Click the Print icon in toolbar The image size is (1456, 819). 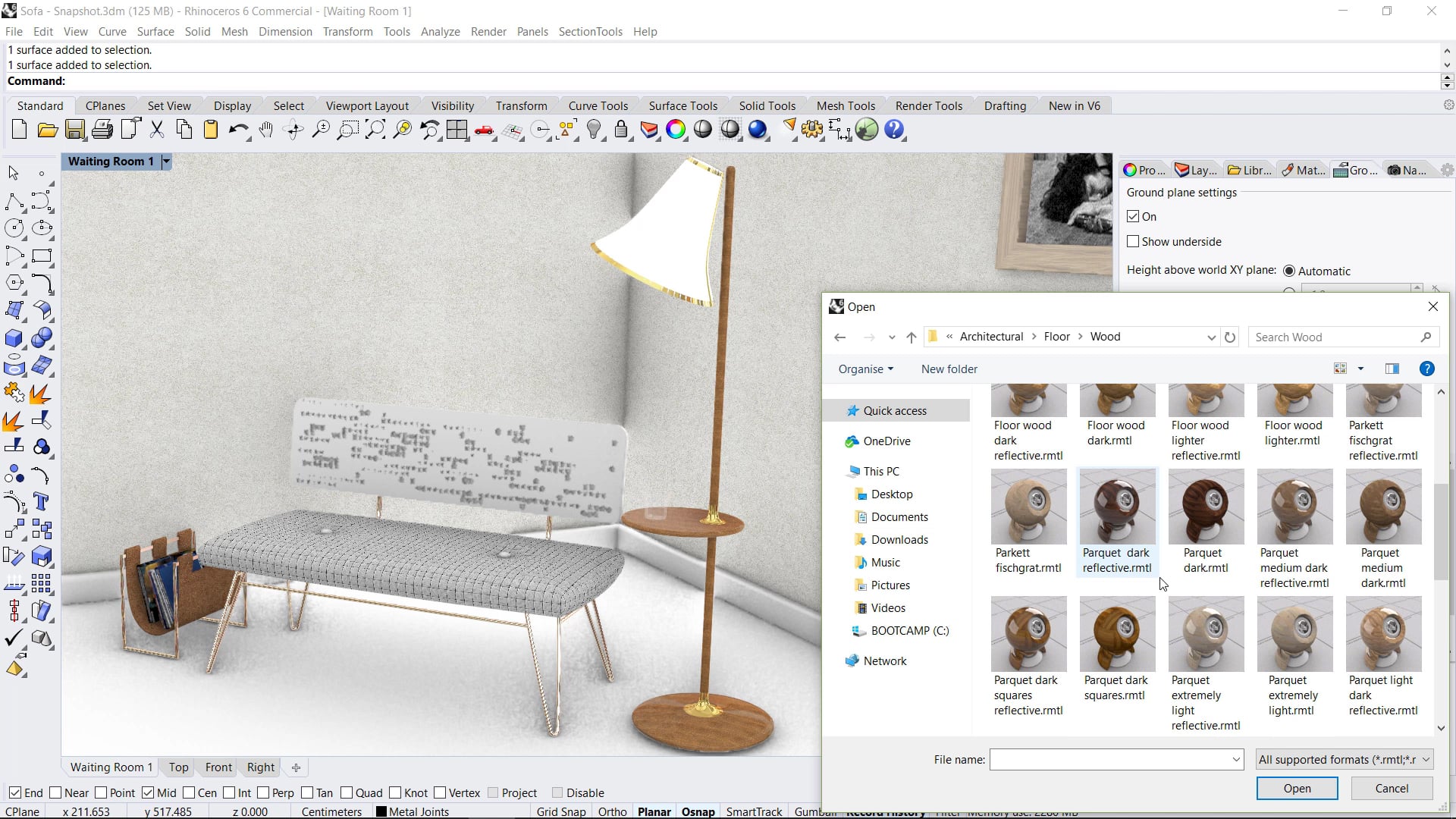tap(102, 130)
